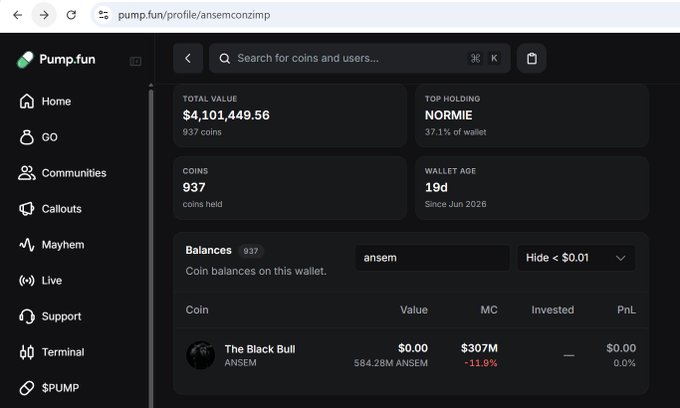Focus the Search for coins and users field
This screenshot has width=680, height=408.
(360, 58)
